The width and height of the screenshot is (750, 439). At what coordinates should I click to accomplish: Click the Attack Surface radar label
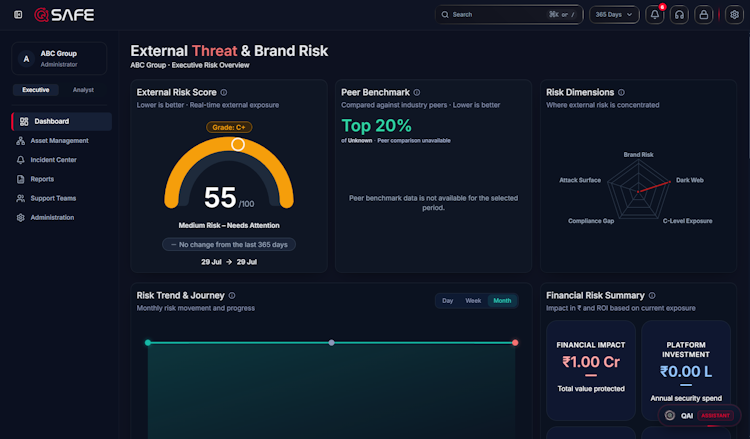pyautogui.click(x=580, y=180)
